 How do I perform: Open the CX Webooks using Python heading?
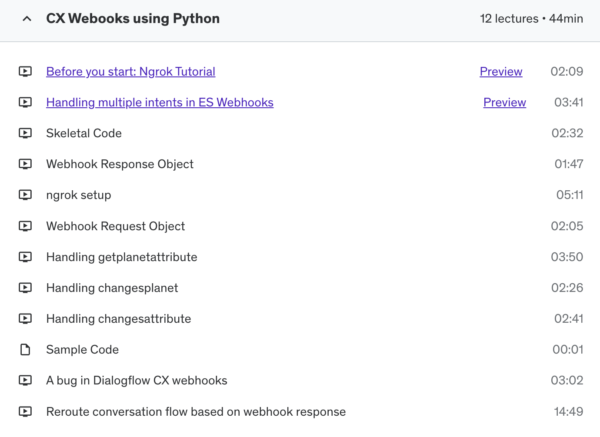133,18
